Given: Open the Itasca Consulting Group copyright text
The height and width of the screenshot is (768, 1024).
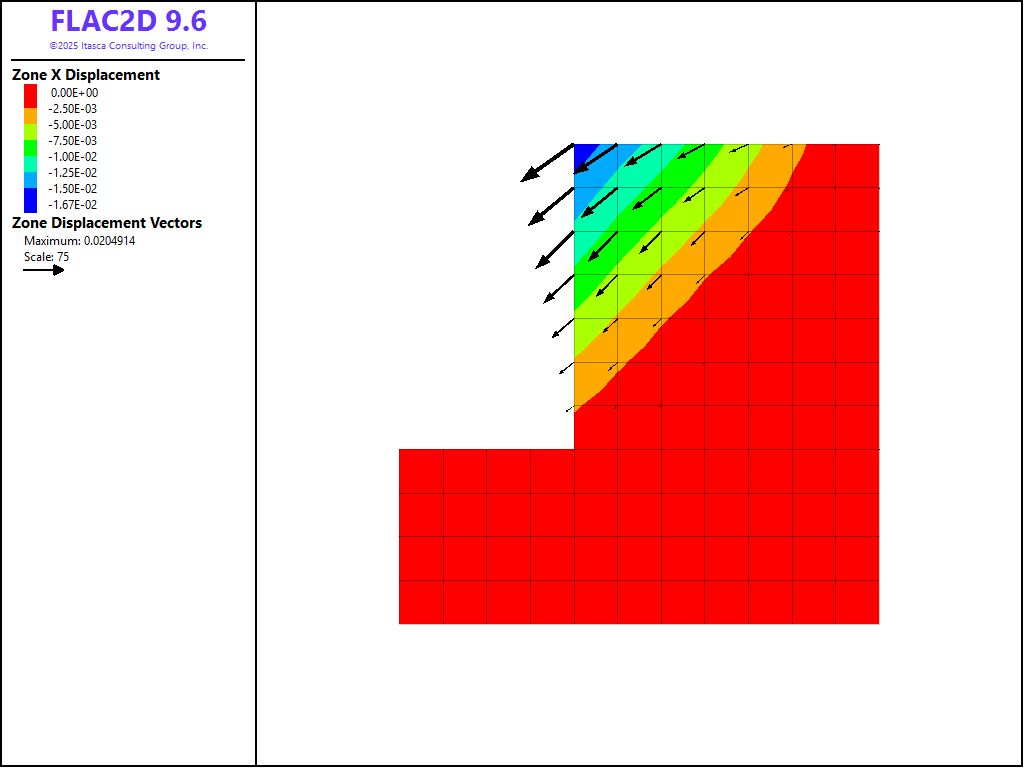Looking at the screenshot, I should 128,46.
